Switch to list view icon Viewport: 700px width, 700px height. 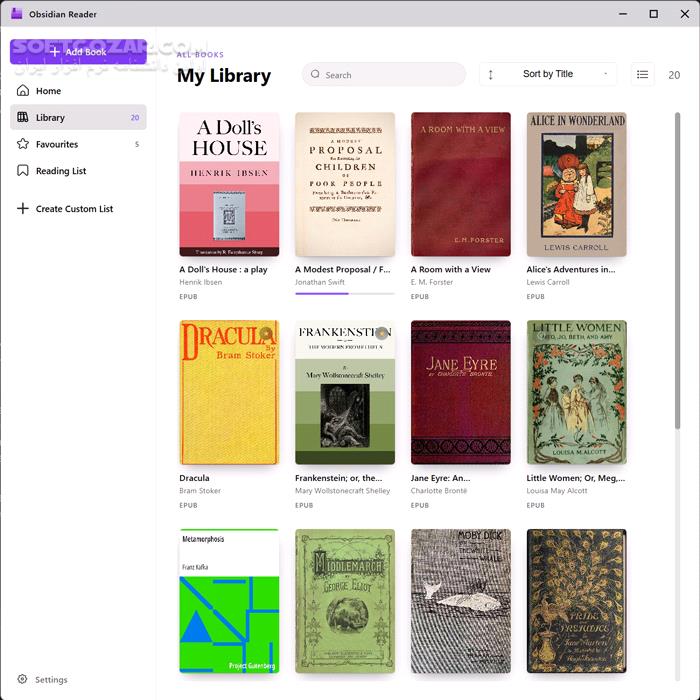pyautogui.click(x=642, y=74)
